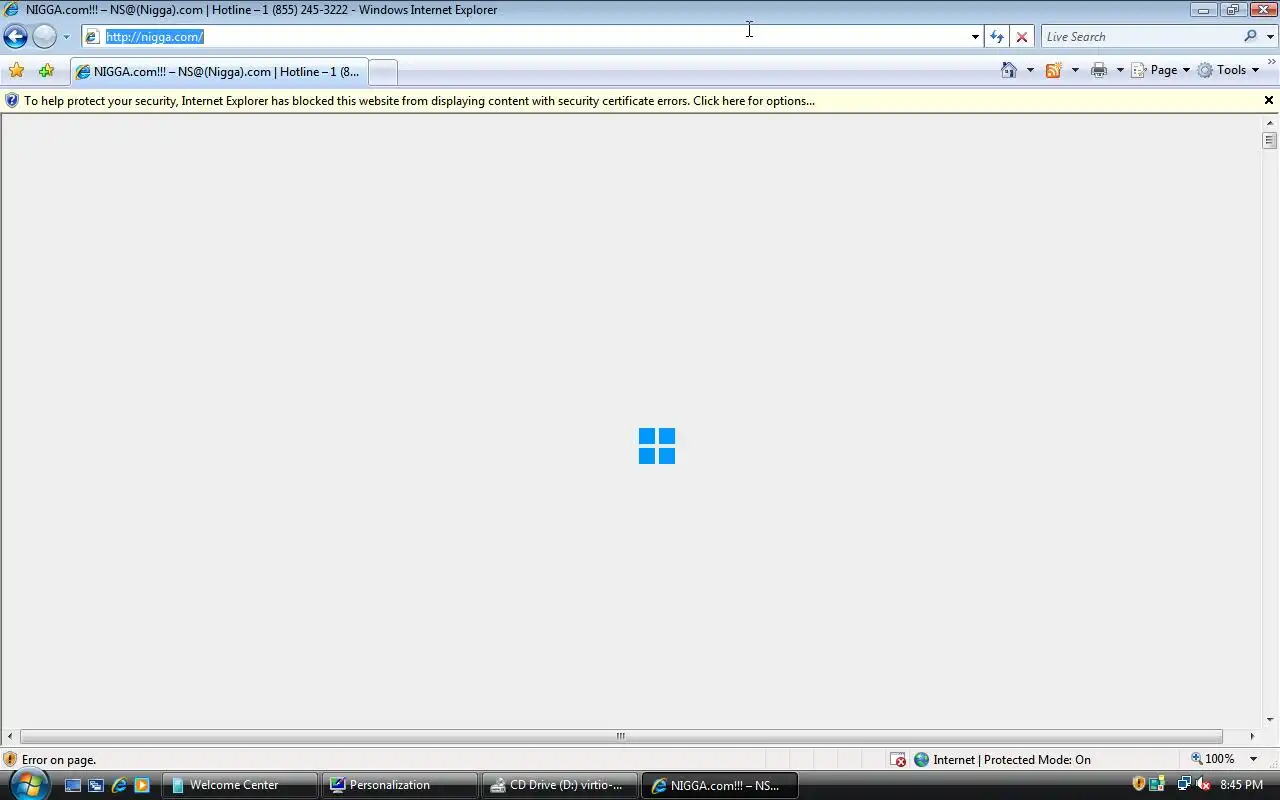Click the Stop loading button
Image resolution: width=1280 pixels, height=800 pixels.
click(x=1022, y=37)
